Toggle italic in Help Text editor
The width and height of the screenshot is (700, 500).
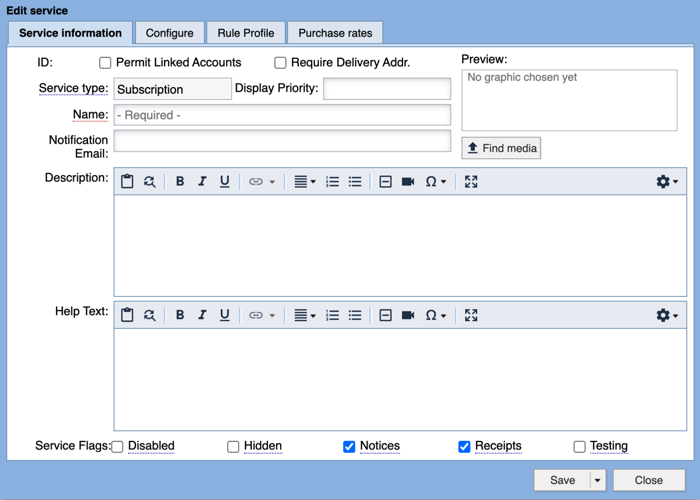pyautogui.click(x=202, y=315)
